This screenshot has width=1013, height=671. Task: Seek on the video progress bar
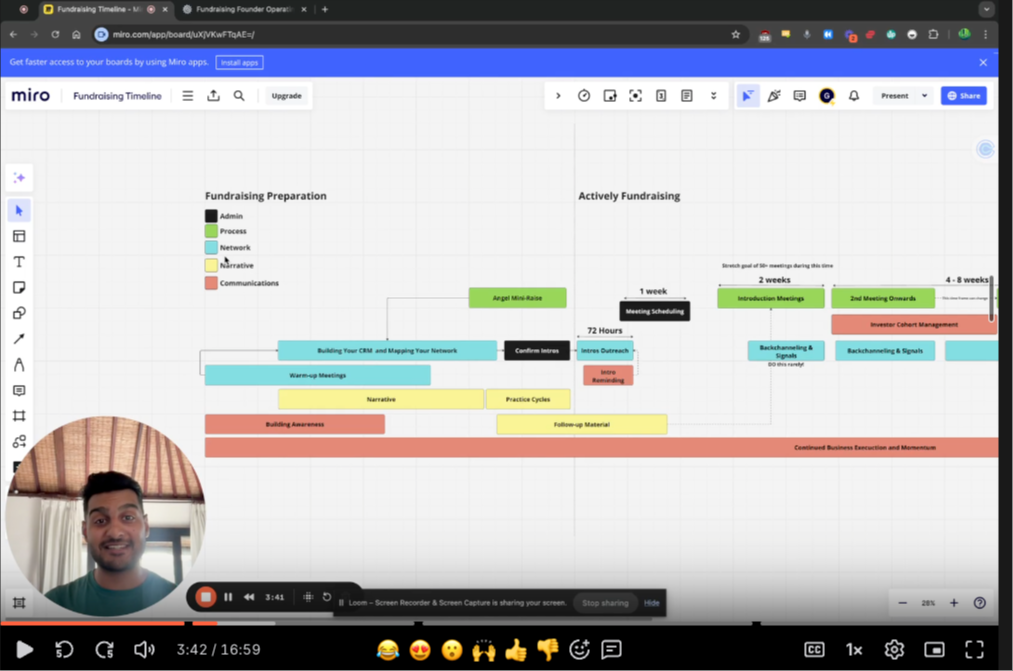(499, 623)
